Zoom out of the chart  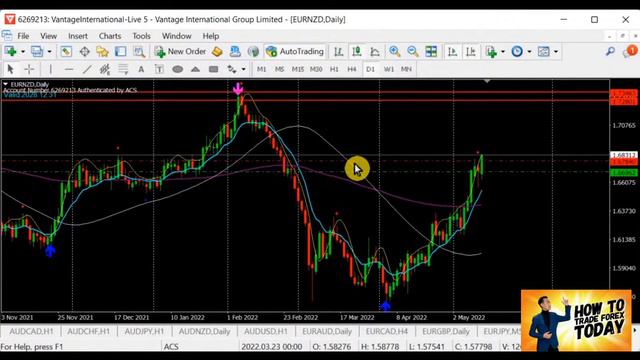413,51
